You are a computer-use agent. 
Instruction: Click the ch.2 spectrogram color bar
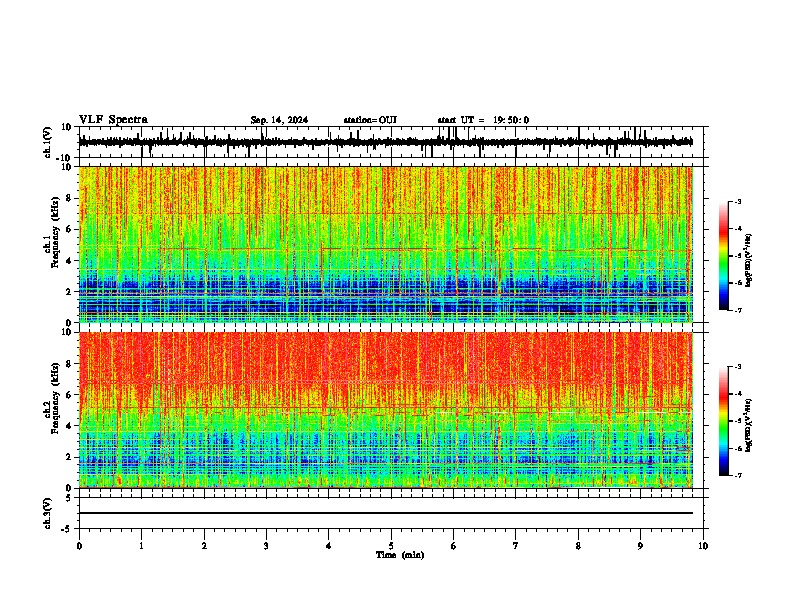pos(724,421)
